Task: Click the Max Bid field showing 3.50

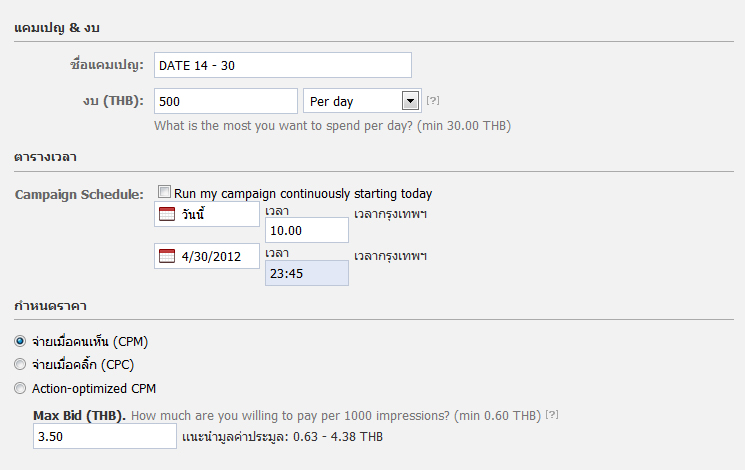Action: click(x=105, y=436)
